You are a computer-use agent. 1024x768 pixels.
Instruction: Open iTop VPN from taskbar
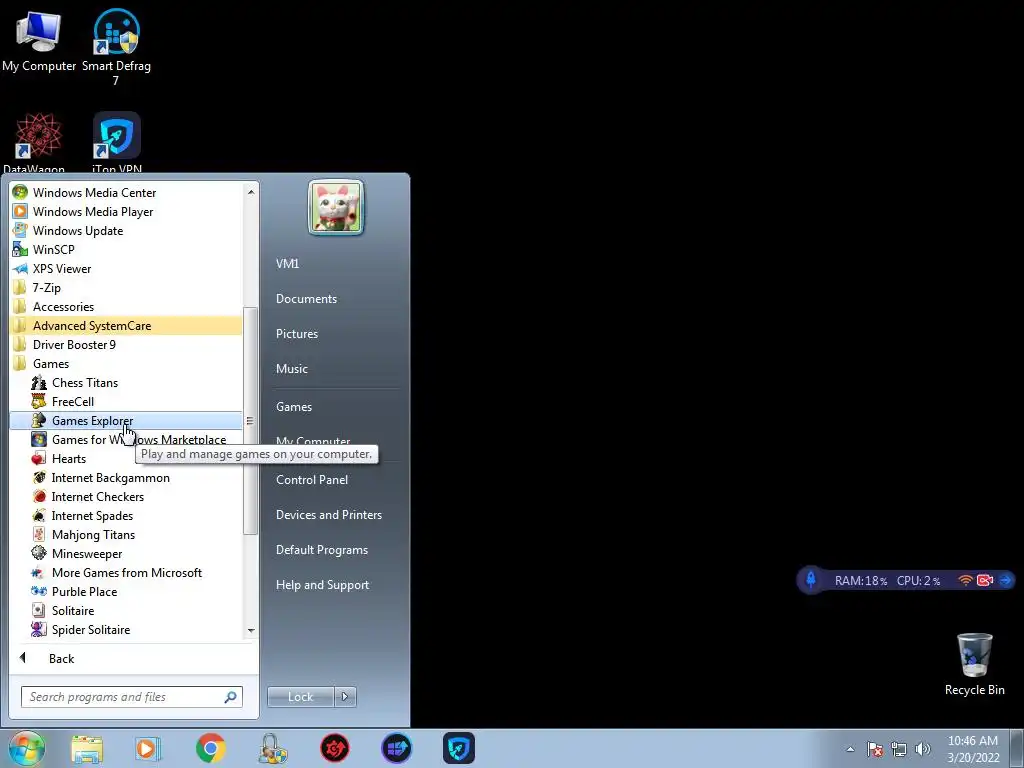point(458,749)
